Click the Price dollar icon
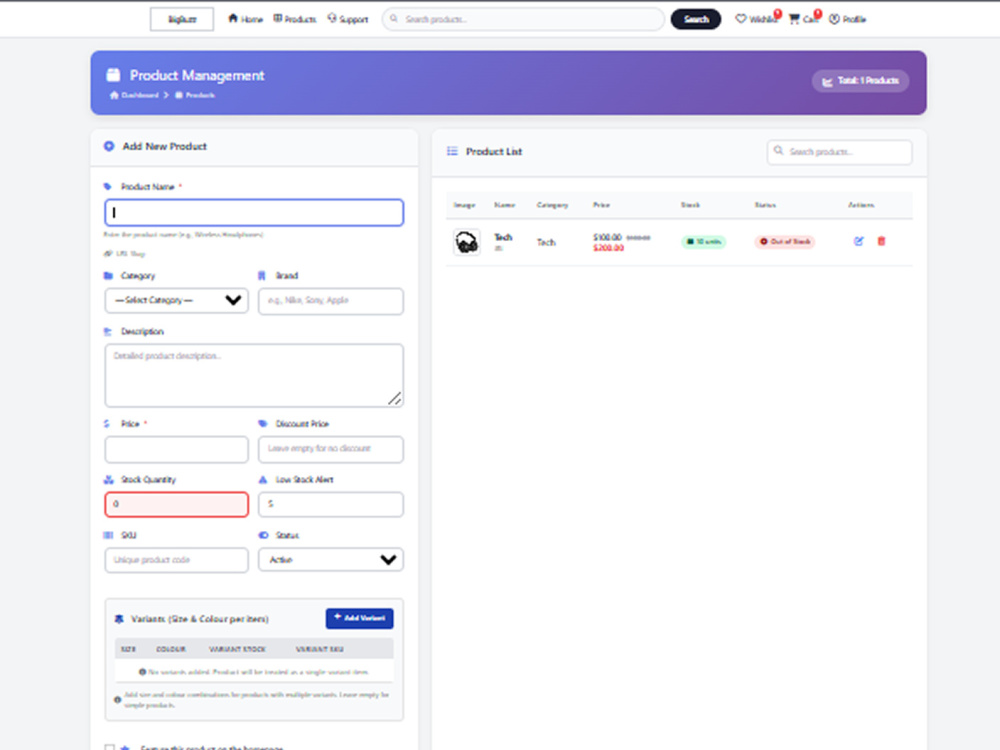The width and height of the screenshot is (1000, 750). pos(107,423)
